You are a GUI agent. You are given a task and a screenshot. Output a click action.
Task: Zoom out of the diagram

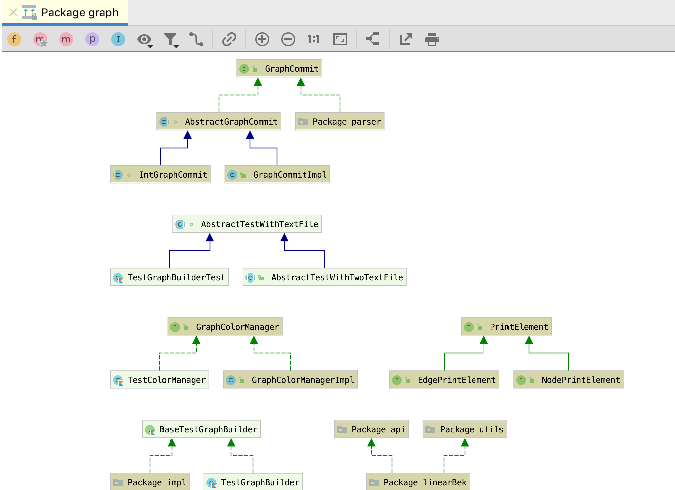click(288, 40)
